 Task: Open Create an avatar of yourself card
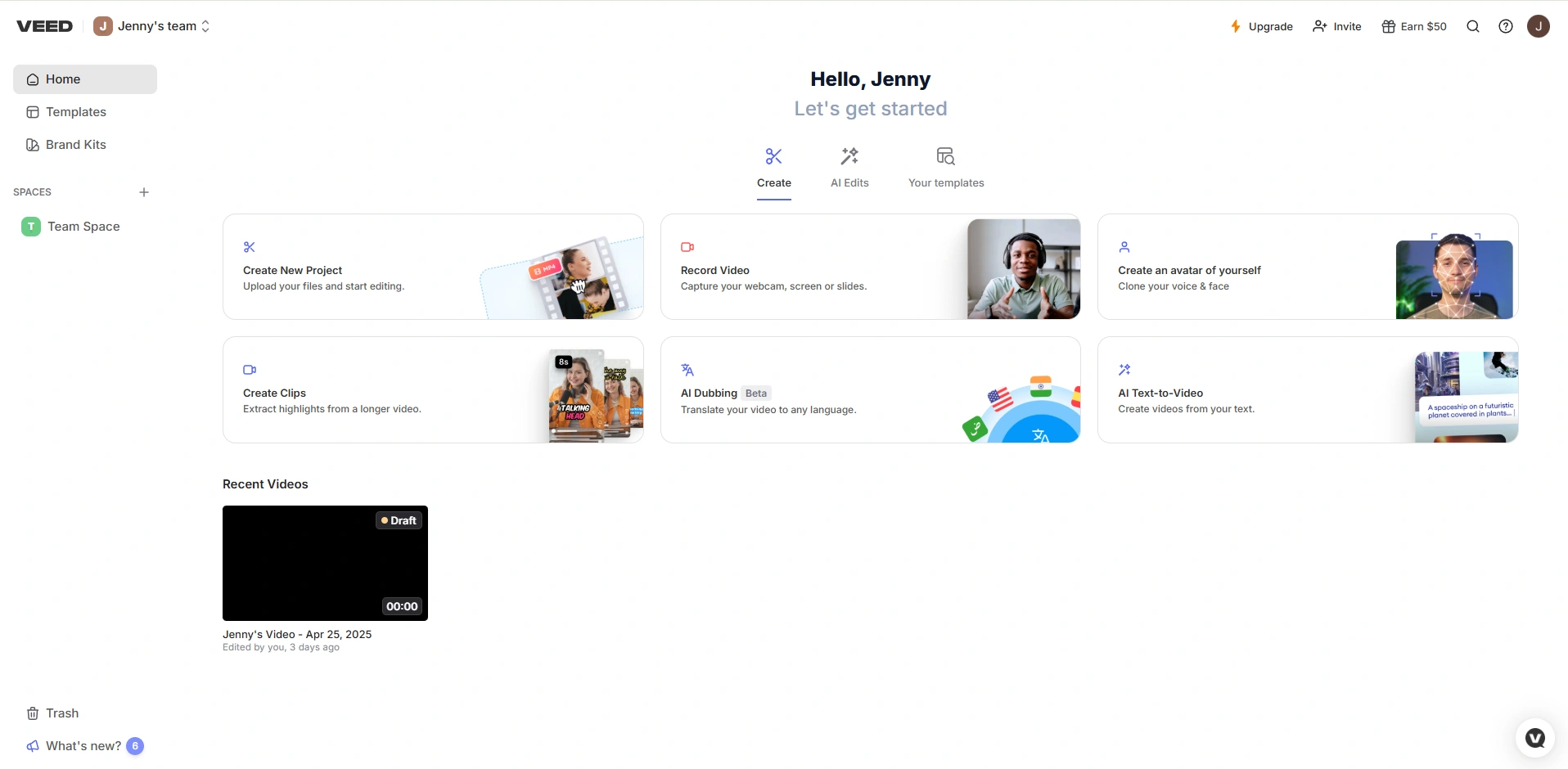coord(1308,267)
